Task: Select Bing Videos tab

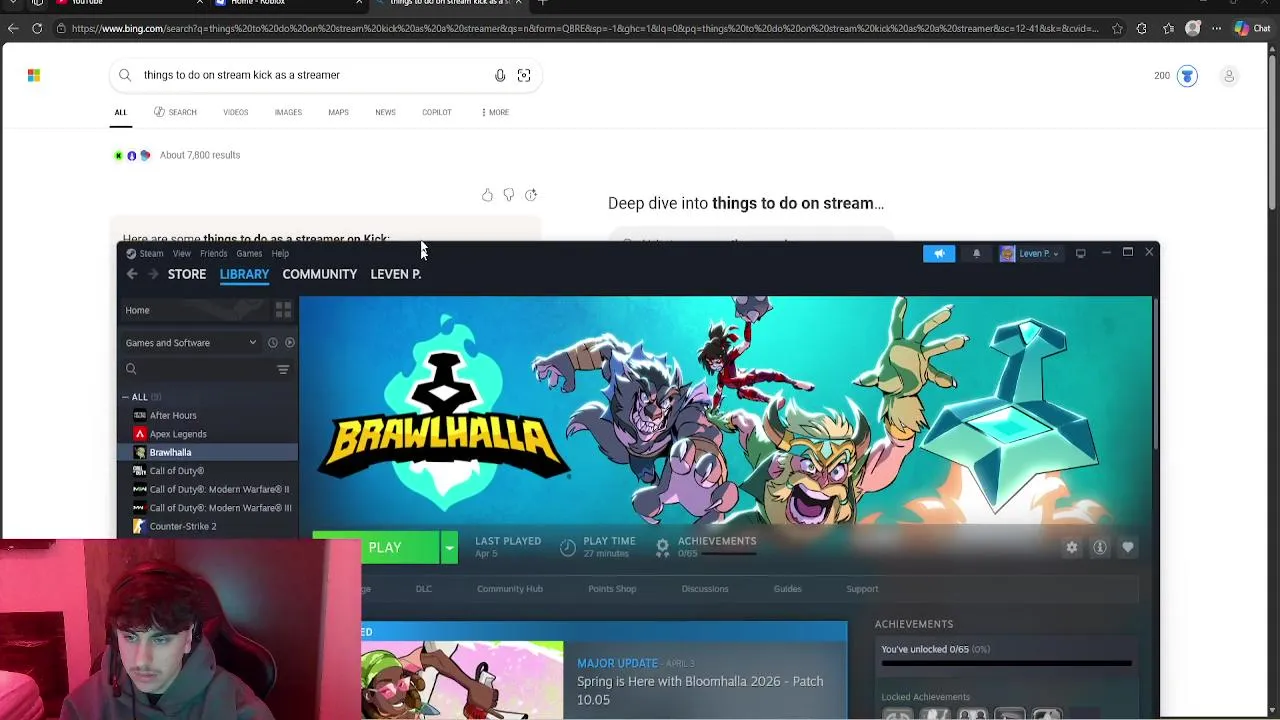Action: coord(236,112)
